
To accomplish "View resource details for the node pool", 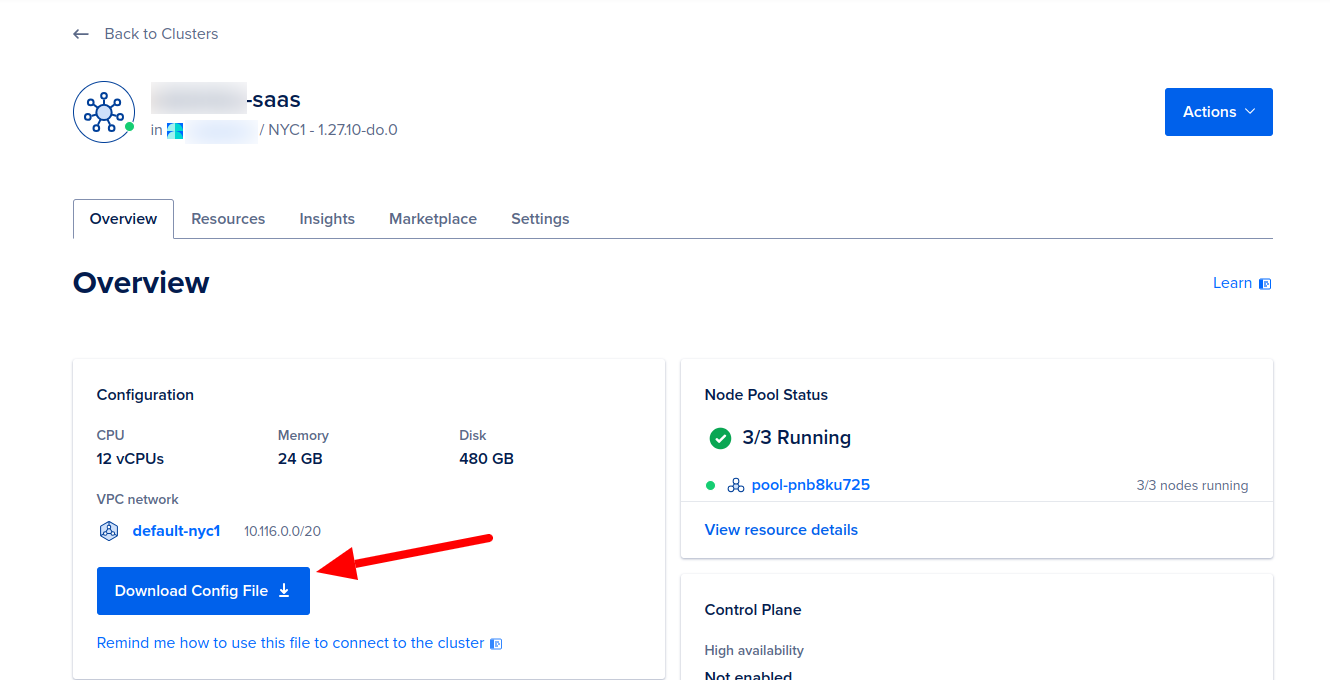I will (781, 529).
